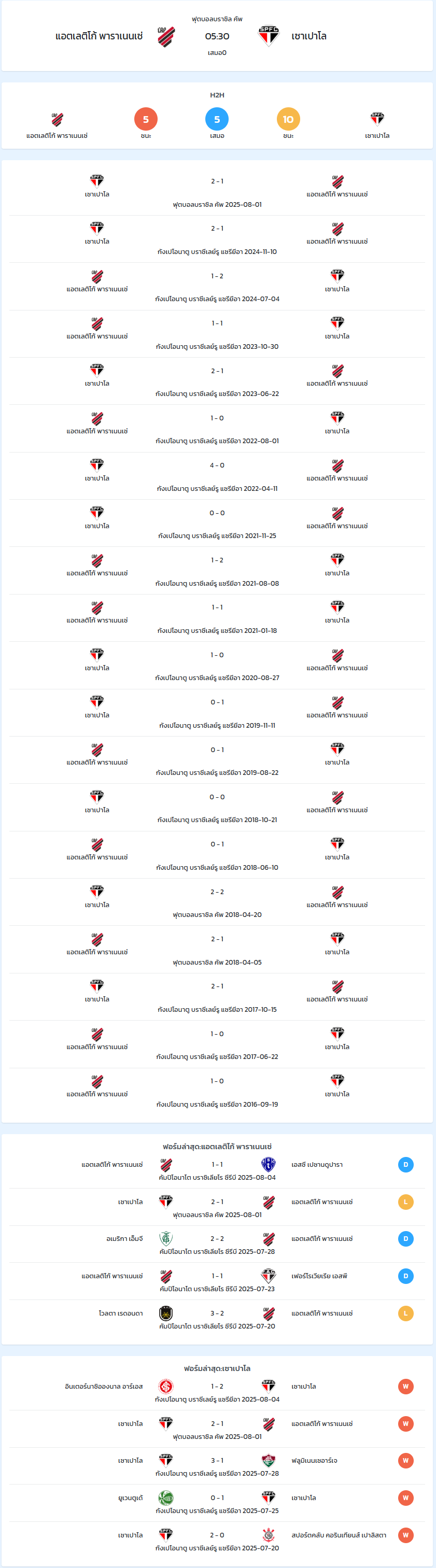Click the Fluminense crest icon

(x=269, y=1461)
